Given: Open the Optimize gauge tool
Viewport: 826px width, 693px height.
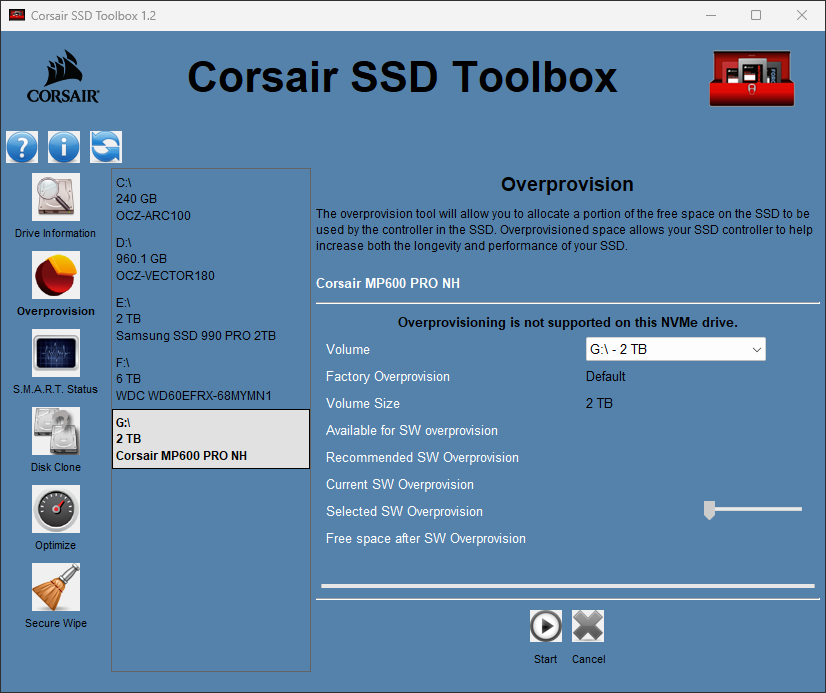Looking at the screenshot, I should click(x=56, y=509).
